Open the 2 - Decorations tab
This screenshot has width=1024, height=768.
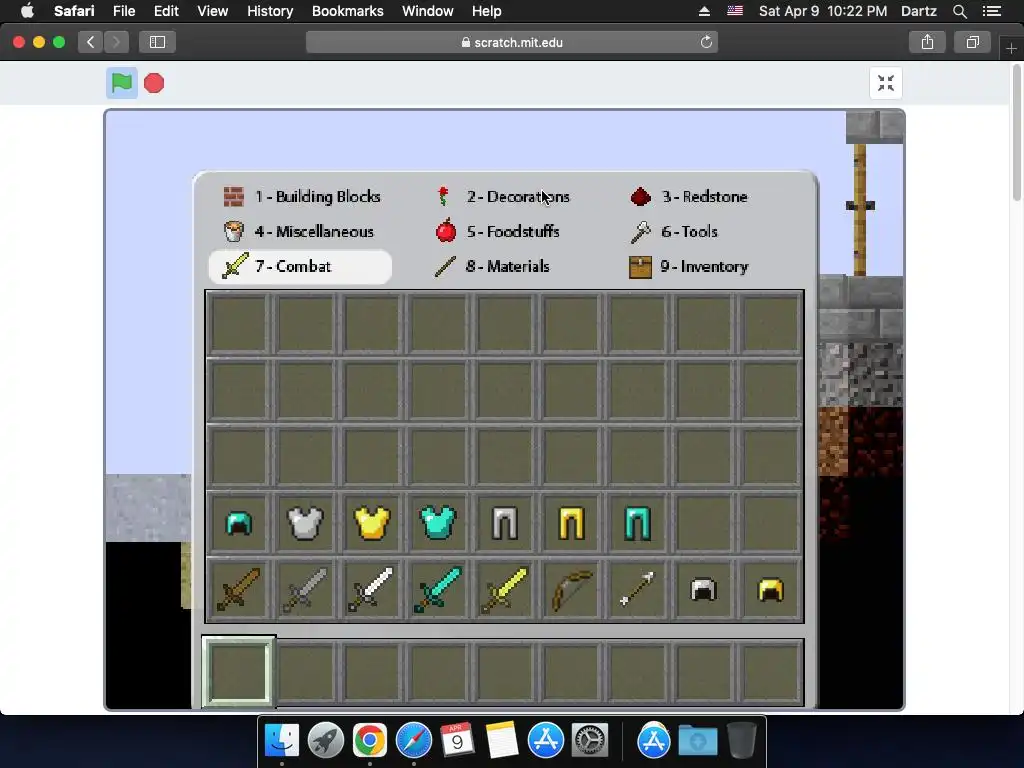pyautogui.click(x=503, y=197)
